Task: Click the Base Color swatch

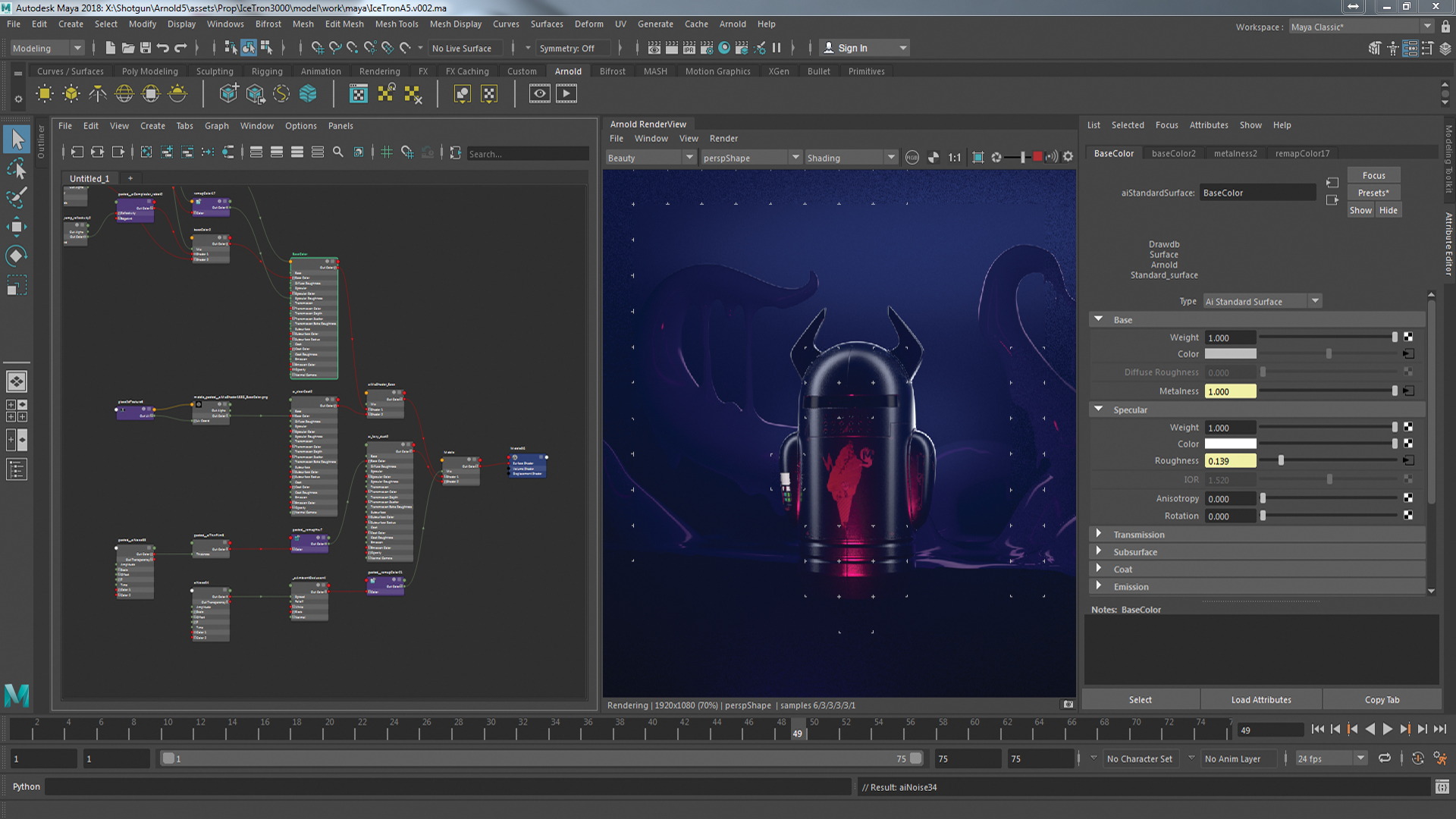Action: (x=1230, y=354)
